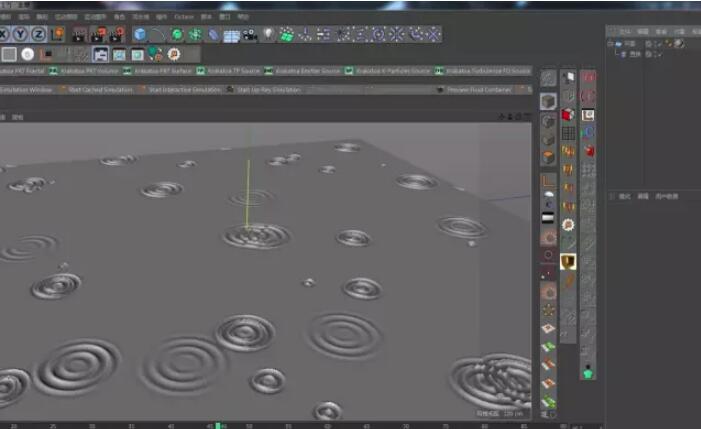Viewport: 701px width, 429px height.
Task: Click the Coordinate System icon beside Z
Action: tap(58, 34)
